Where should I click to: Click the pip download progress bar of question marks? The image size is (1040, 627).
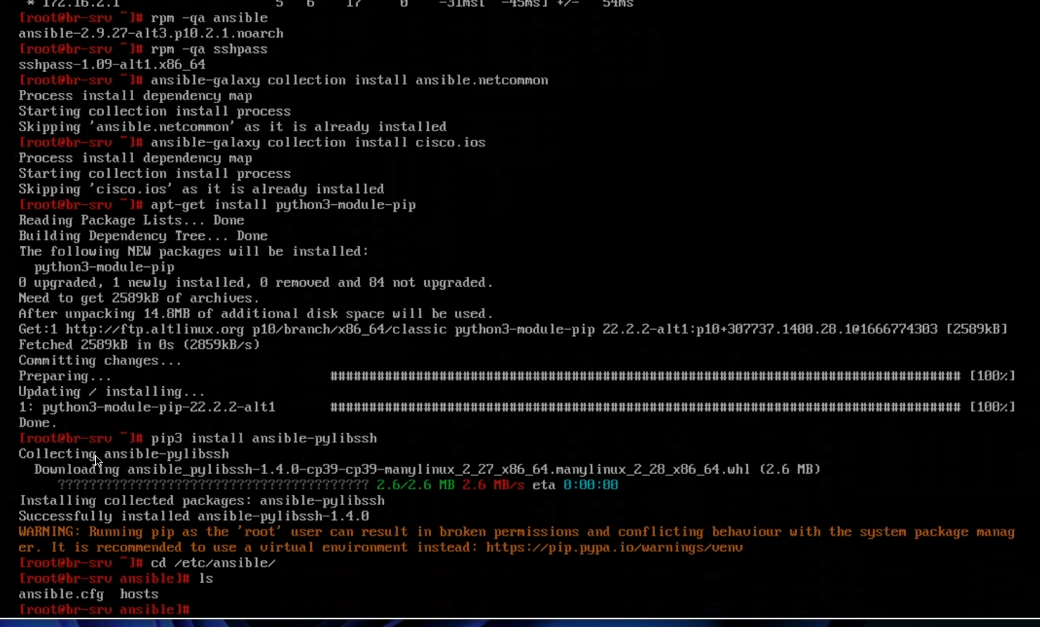[x=213, y=486]
